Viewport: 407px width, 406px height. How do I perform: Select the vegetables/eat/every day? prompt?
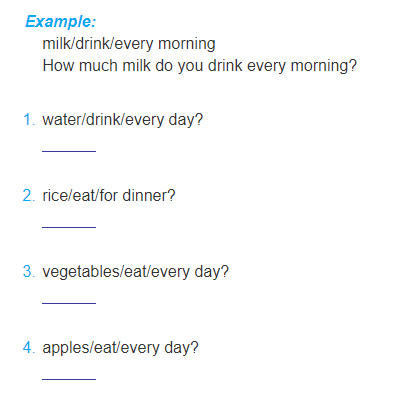[136, 272]
